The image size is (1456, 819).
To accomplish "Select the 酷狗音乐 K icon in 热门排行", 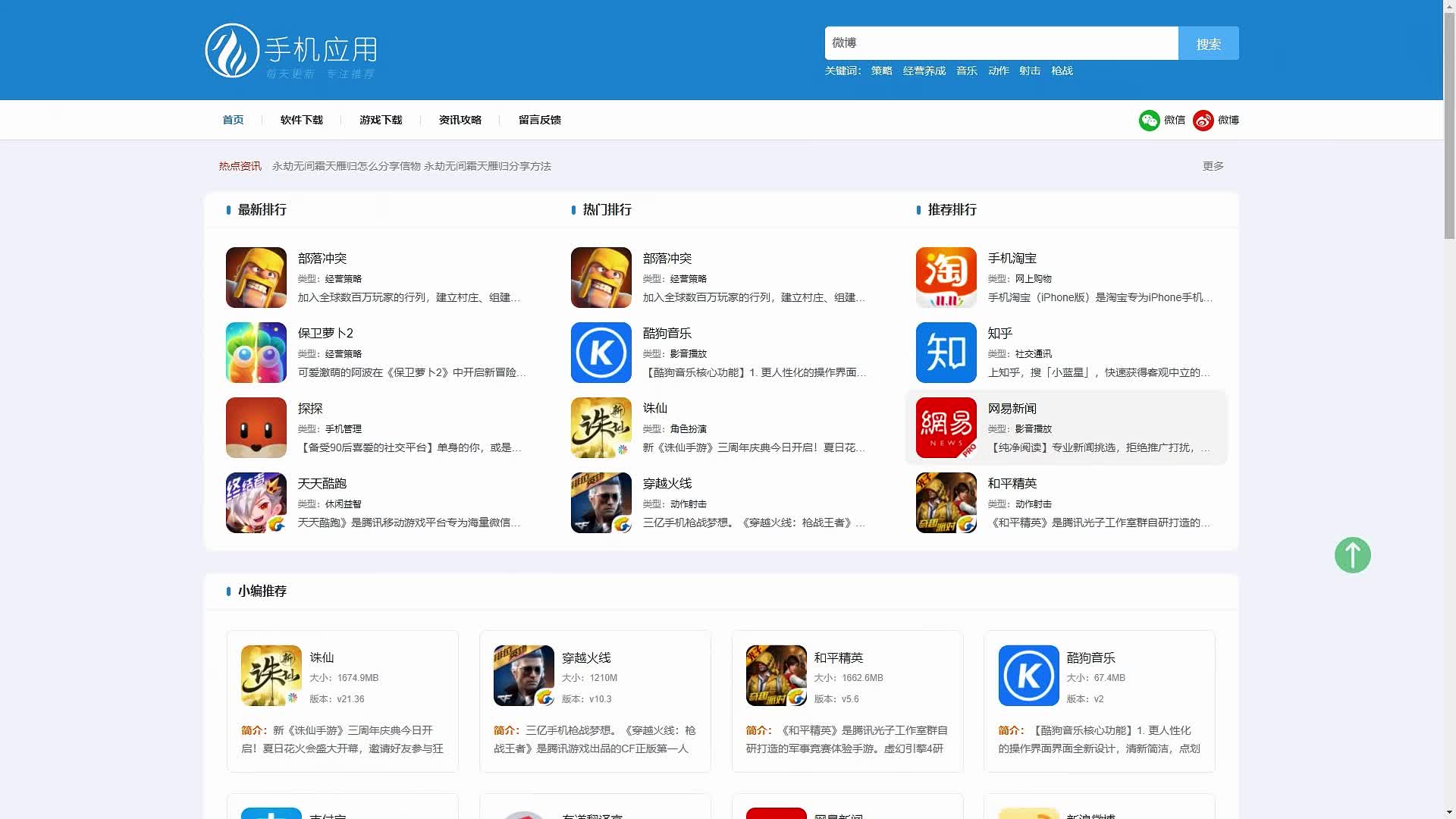I will click(x=601, y=353).
